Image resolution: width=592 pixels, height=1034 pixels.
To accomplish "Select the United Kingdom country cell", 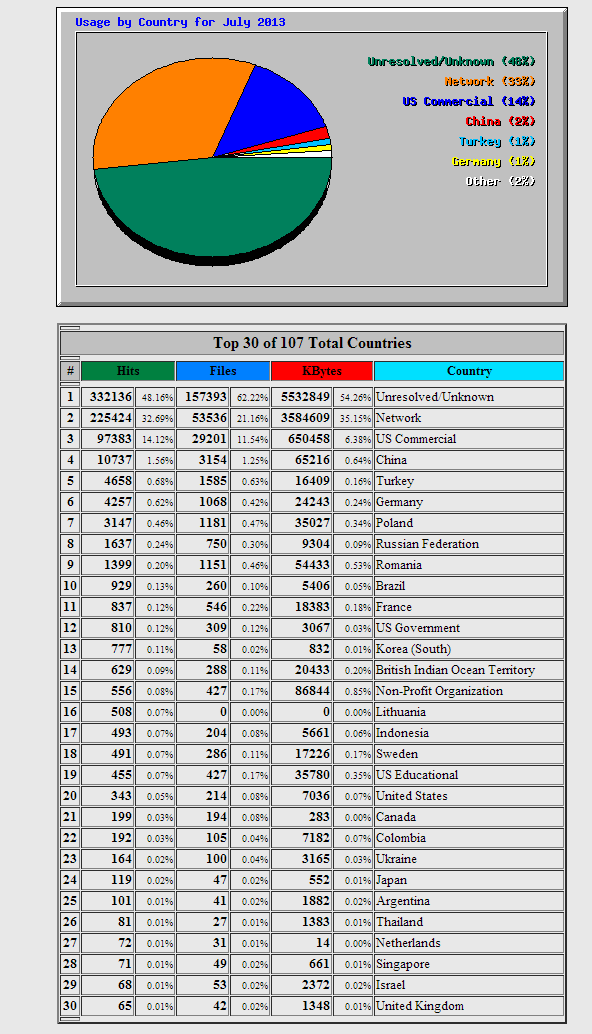I will click(469, 1006).
